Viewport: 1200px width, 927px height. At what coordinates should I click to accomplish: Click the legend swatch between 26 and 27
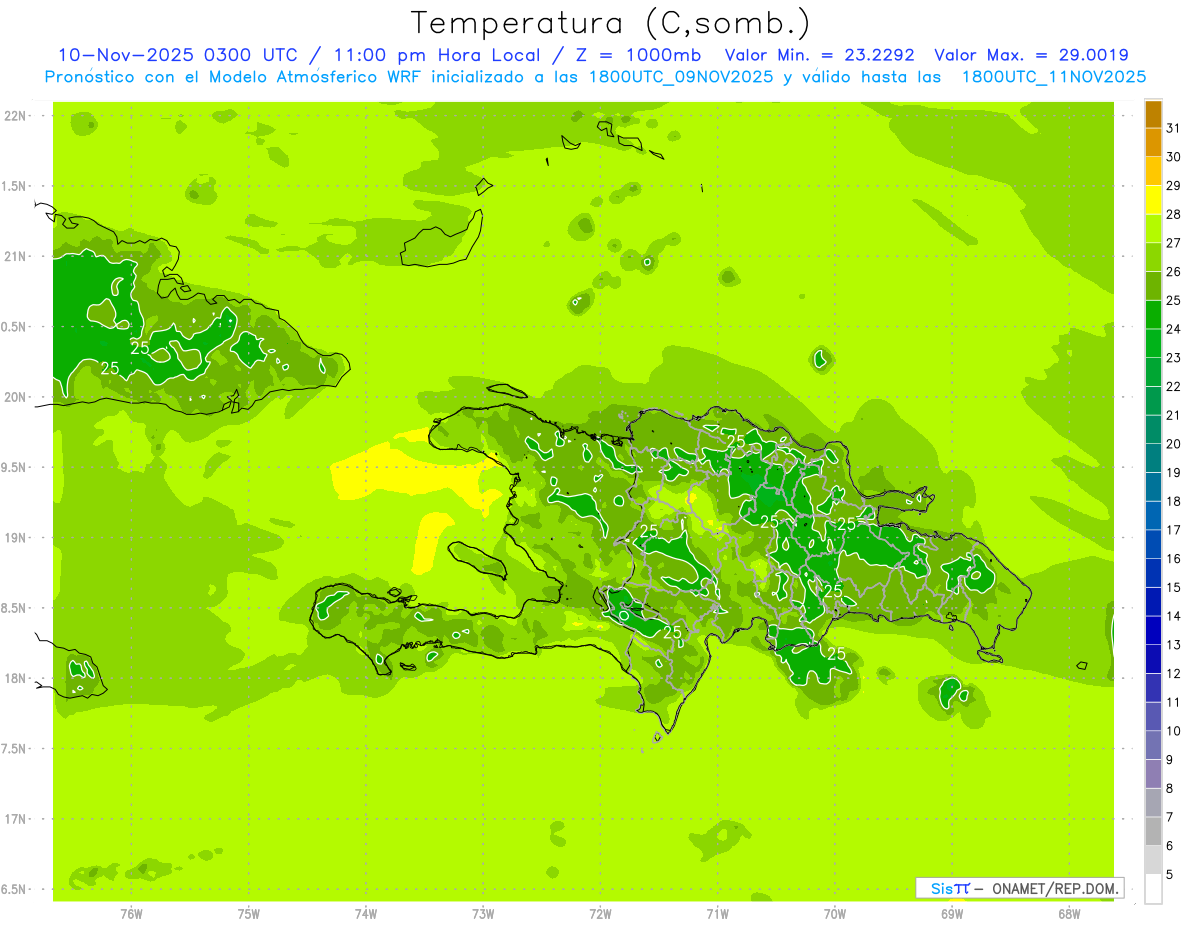(1153, 258)
